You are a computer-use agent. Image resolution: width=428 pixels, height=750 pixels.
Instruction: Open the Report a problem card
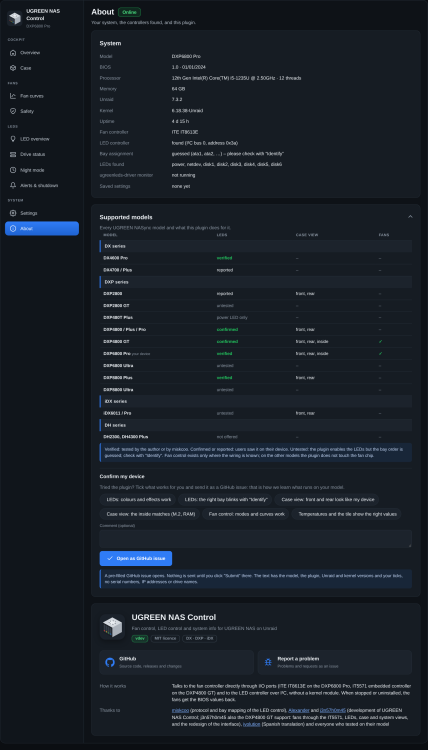[335, 662]
